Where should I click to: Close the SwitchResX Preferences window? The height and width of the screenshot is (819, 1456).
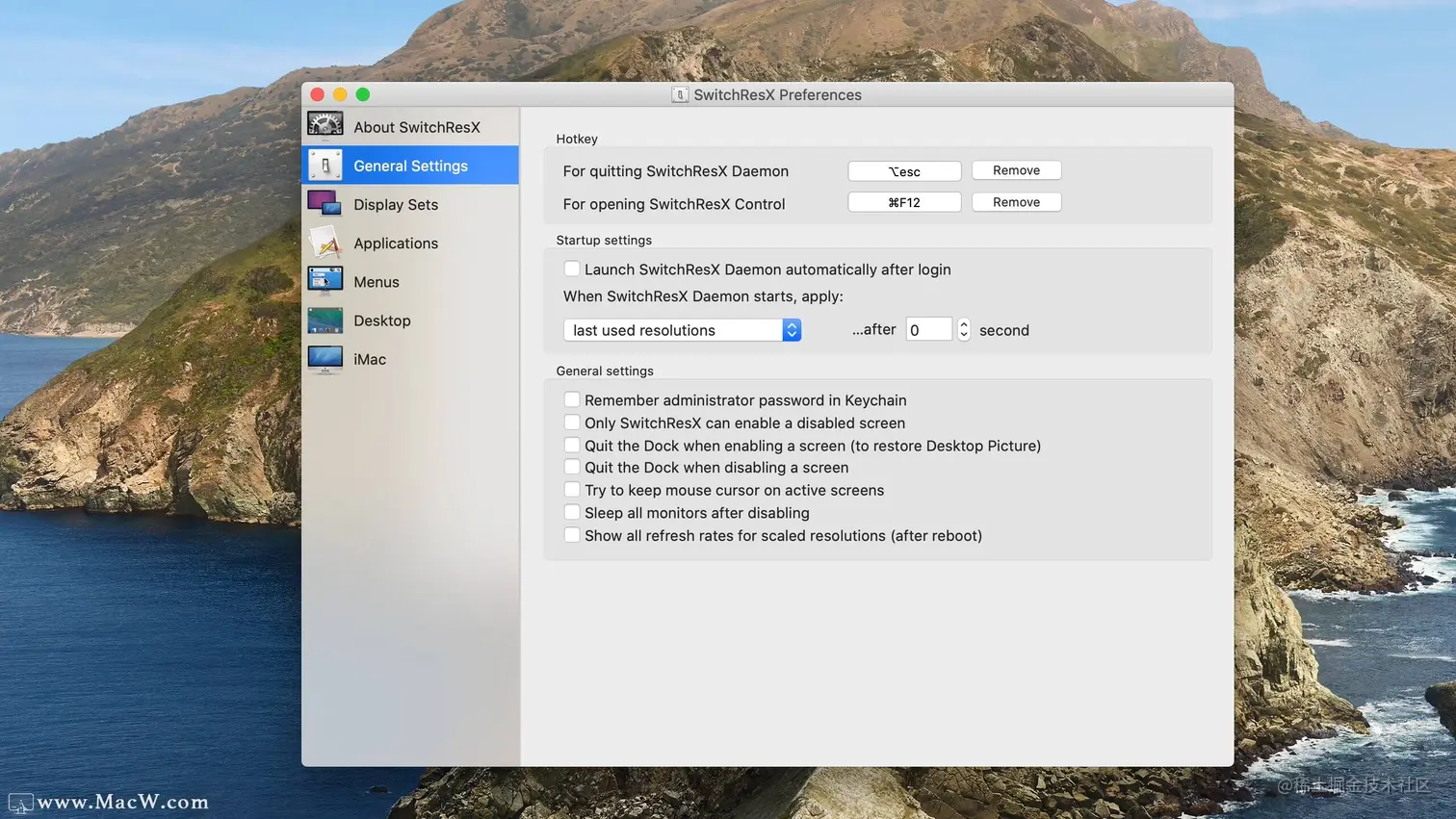318,94
